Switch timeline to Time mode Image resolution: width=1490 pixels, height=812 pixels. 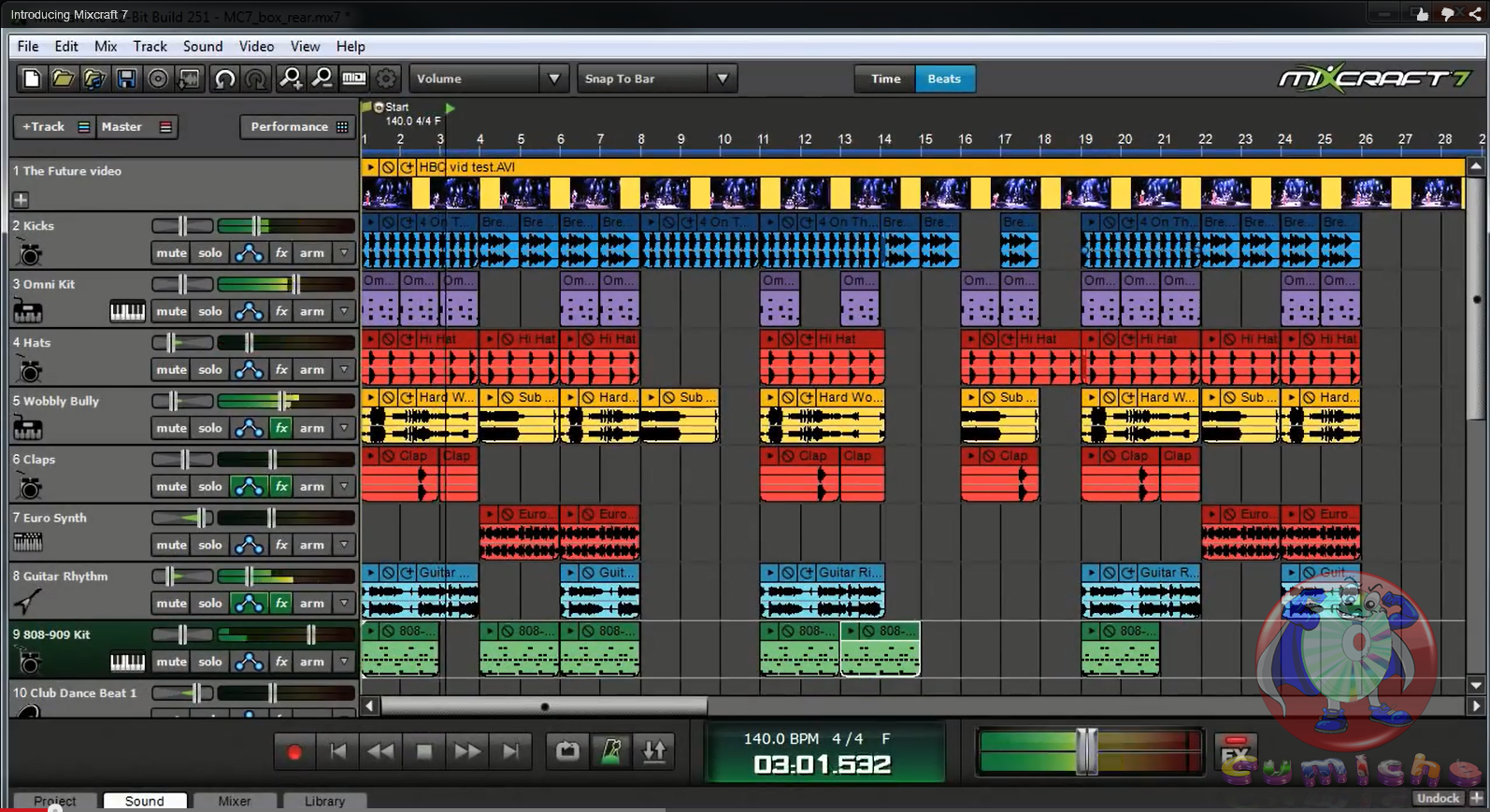885,78
